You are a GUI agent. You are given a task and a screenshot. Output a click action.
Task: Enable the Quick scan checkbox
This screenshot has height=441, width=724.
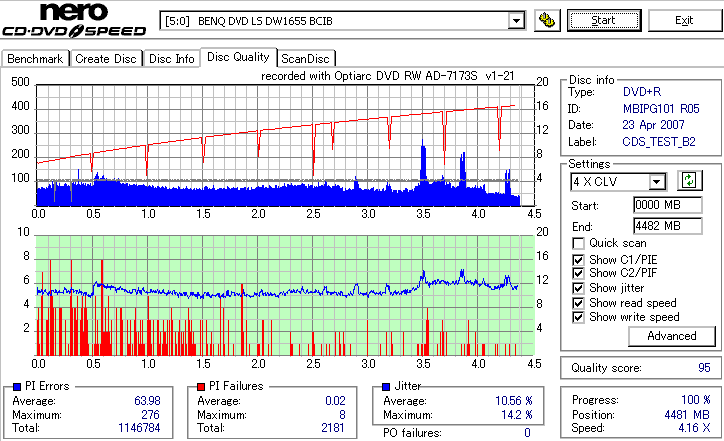pos(578,243)
